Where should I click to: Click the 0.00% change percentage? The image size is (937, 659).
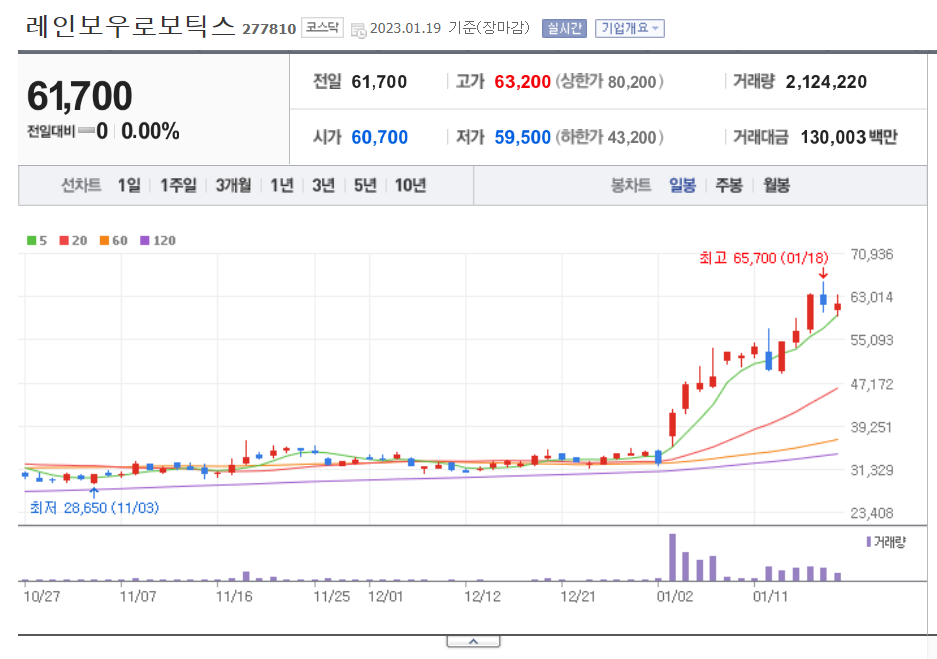tap(150, 131)
